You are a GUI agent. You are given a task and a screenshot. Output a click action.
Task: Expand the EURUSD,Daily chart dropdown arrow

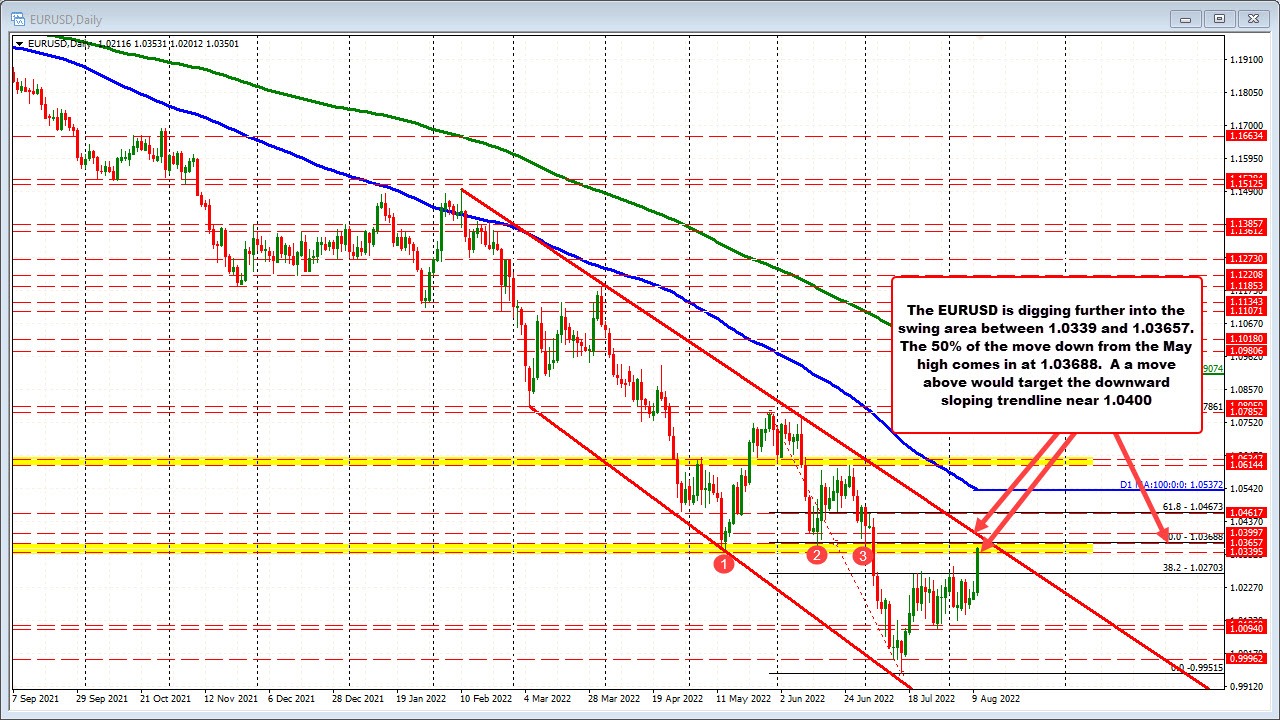point(20,44)
